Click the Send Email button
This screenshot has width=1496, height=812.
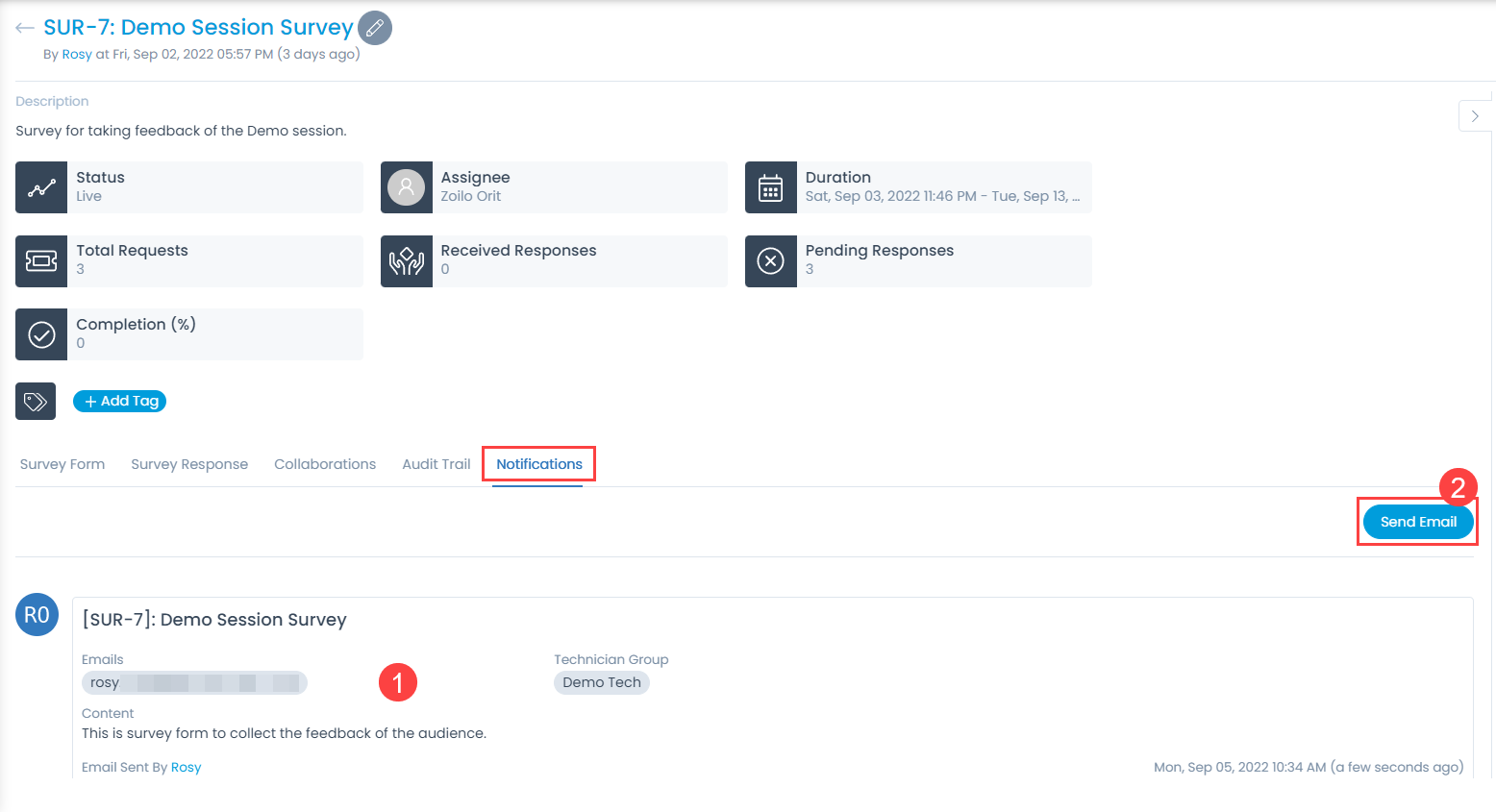click(x=1417, y=521)
